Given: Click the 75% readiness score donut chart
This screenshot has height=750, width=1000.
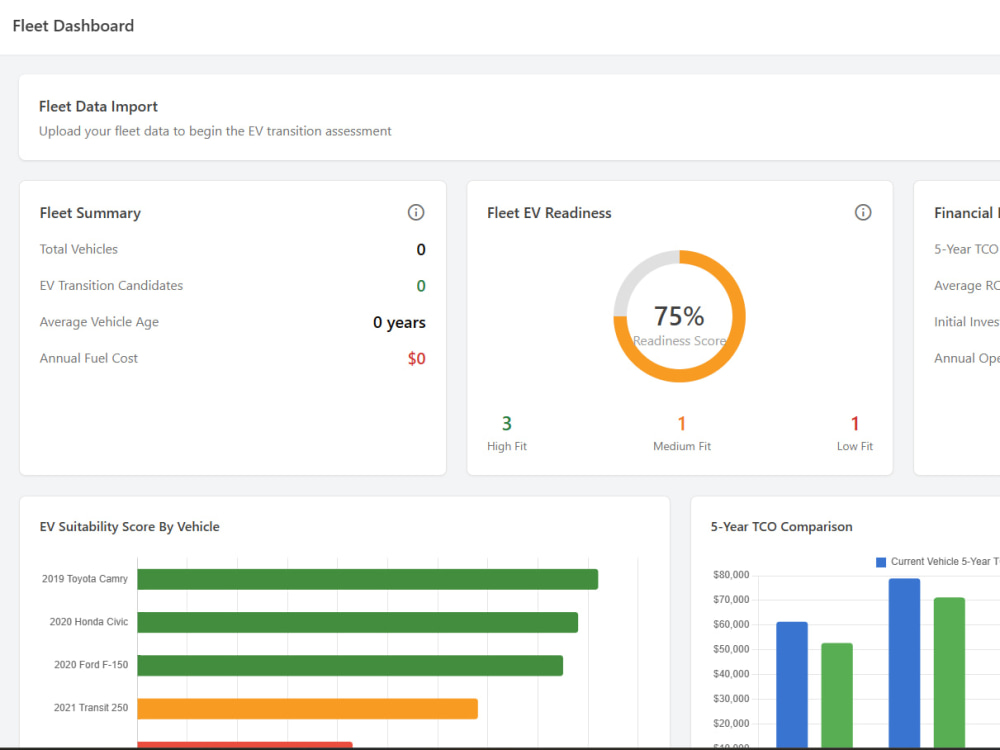Looking at the screenshot, I should [x=679, y=316].
